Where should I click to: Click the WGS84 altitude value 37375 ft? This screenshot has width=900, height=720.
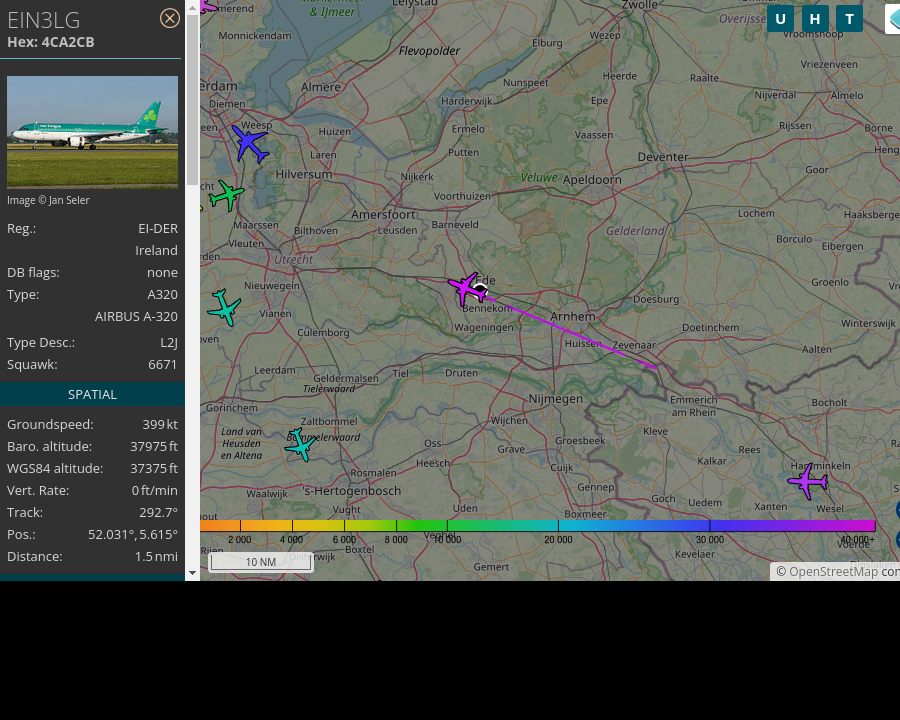[x=154, y=469]
